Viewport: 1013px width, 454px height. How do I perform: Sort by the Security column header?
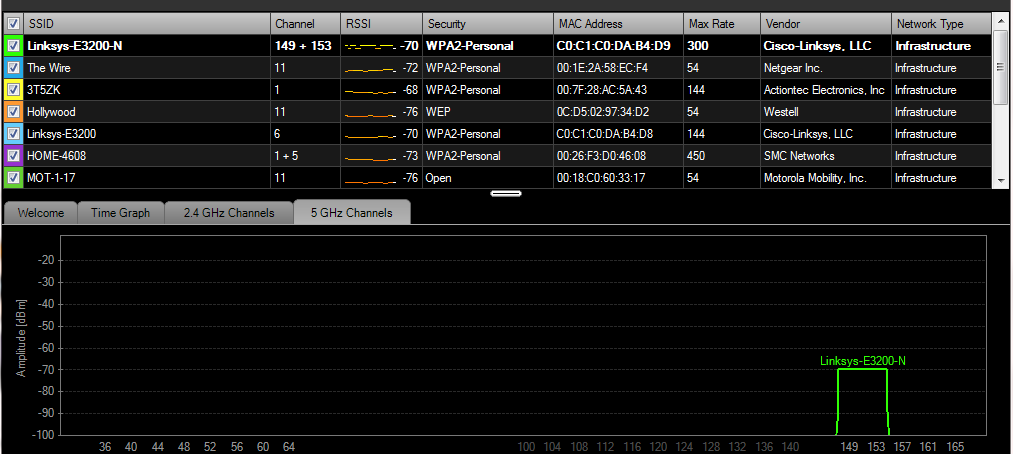(488, 24)
